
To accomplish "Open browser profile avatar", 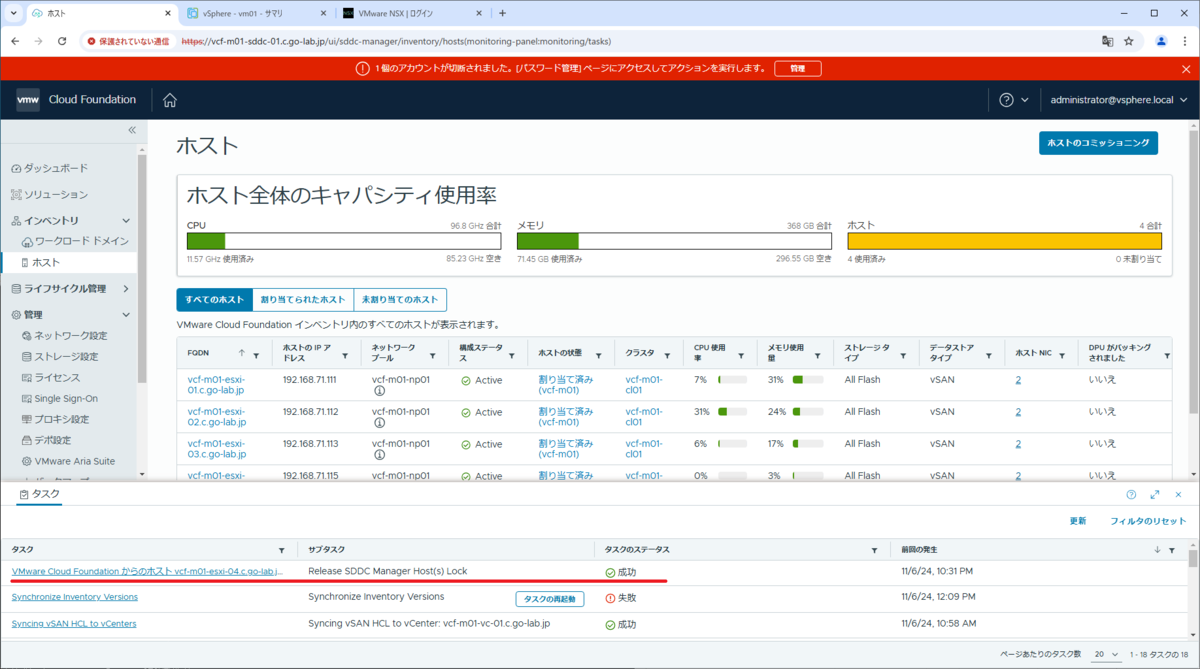I will click(1161, 41).
